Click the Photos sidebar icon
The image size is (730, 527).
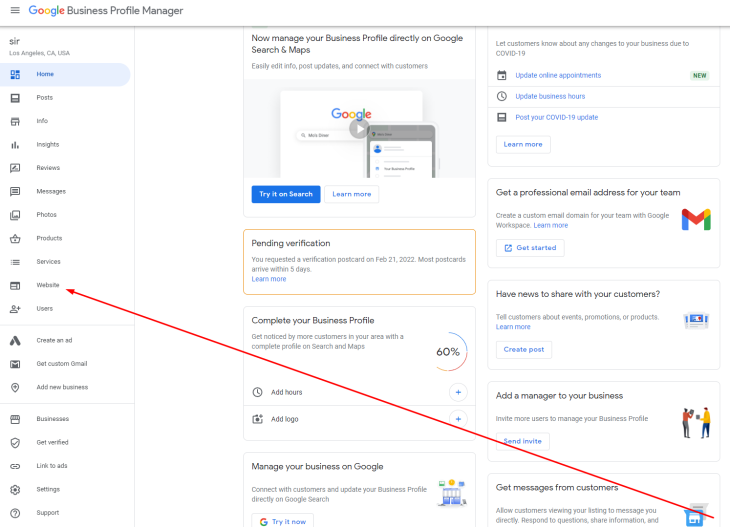15,215
